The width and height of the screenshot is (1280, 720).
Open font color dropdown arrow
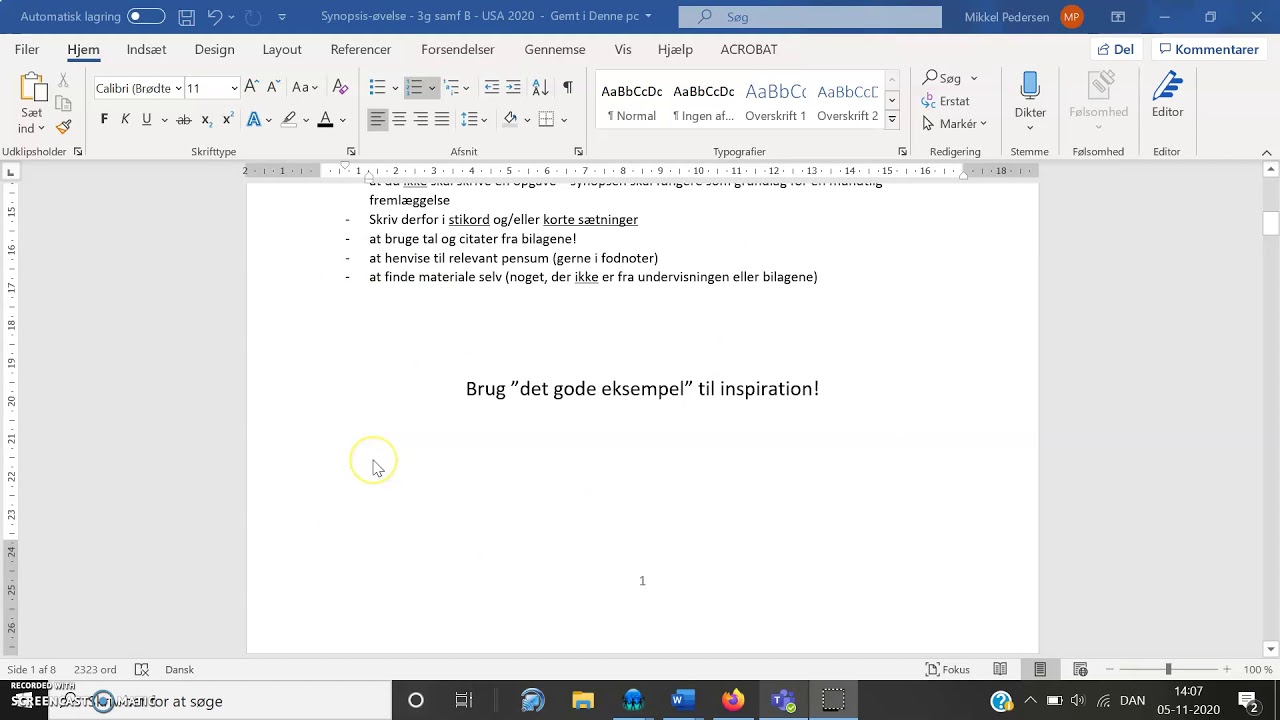[342, 120]
